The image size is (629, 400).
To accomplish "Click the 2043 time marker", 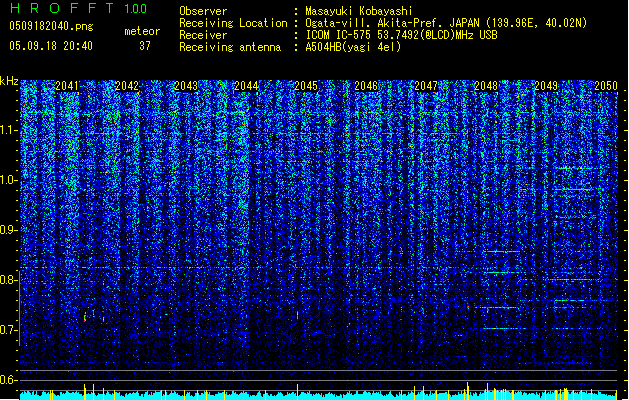I will pyautogui.click(x=186, y=86).
